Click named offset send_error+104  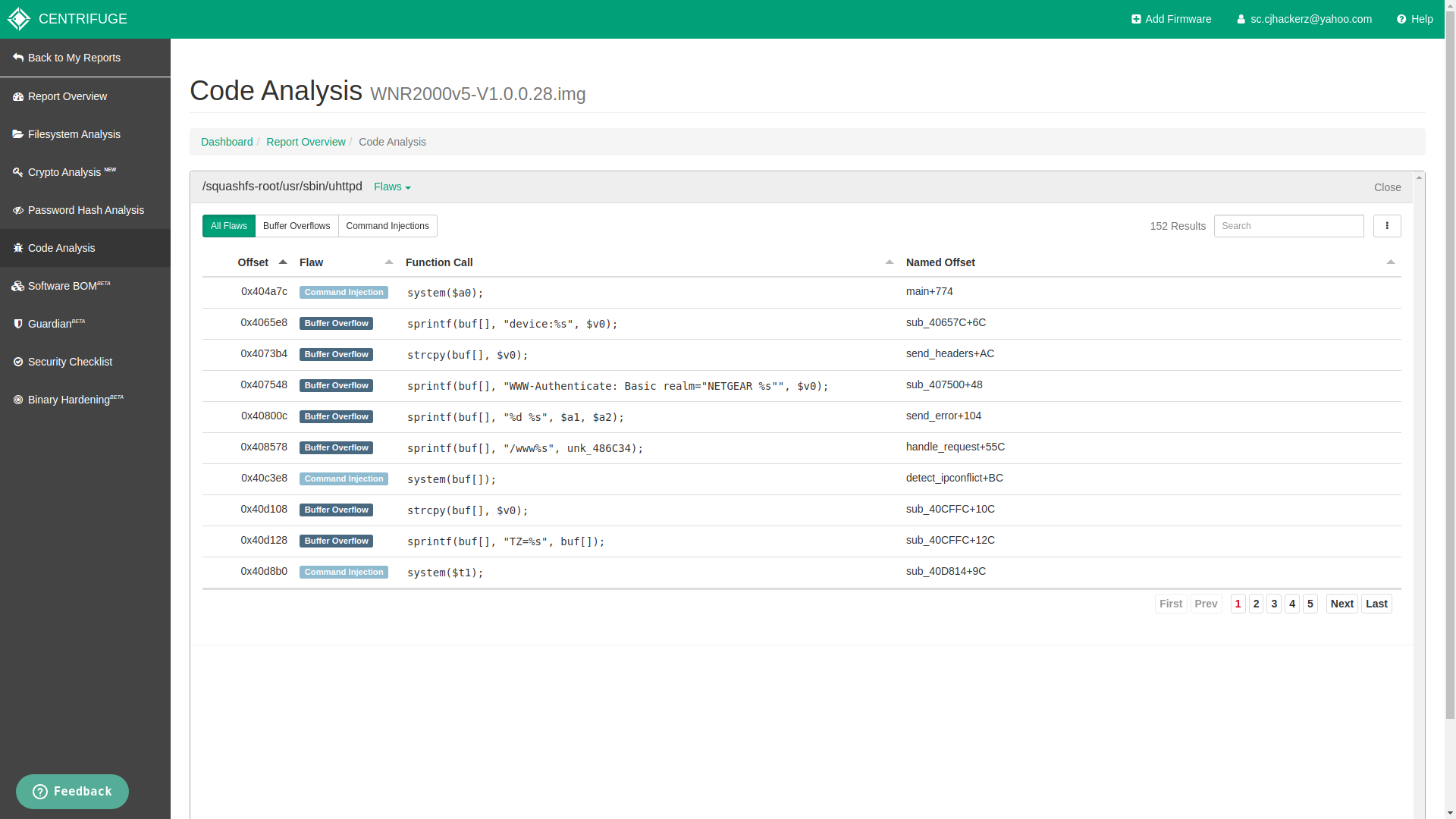(x=943, y=416)
